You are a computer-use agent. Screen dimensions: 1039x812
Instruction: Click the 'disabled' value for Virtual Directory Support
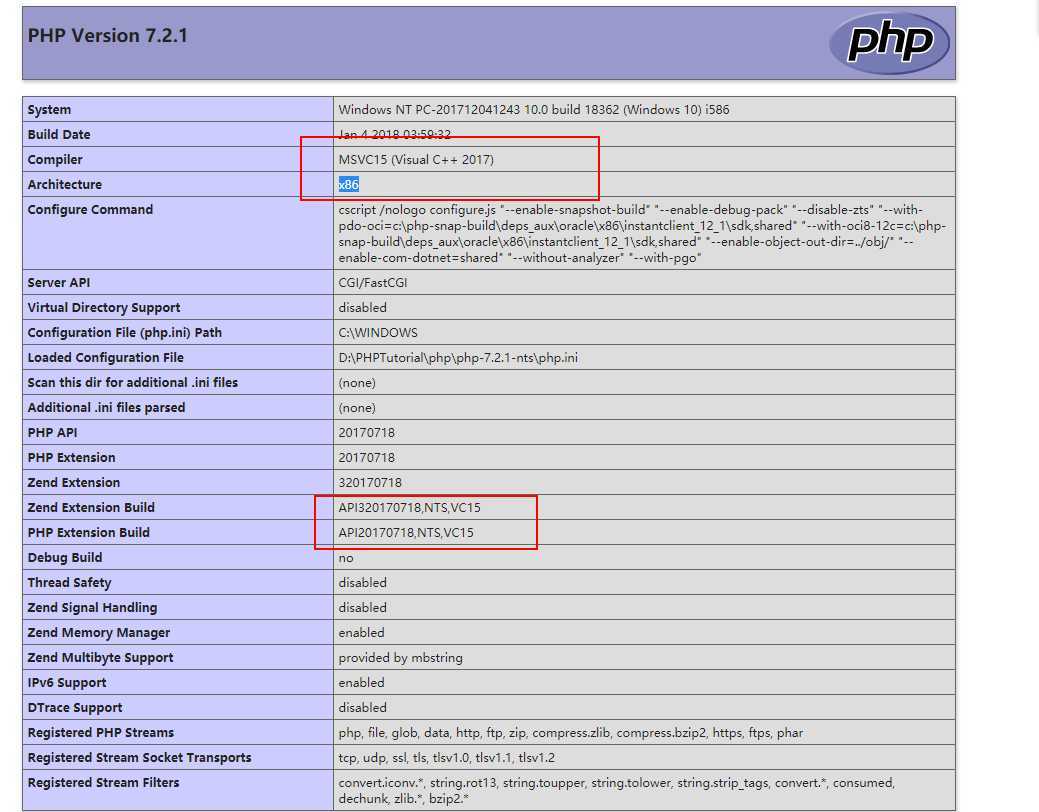(x=362, y=308)
